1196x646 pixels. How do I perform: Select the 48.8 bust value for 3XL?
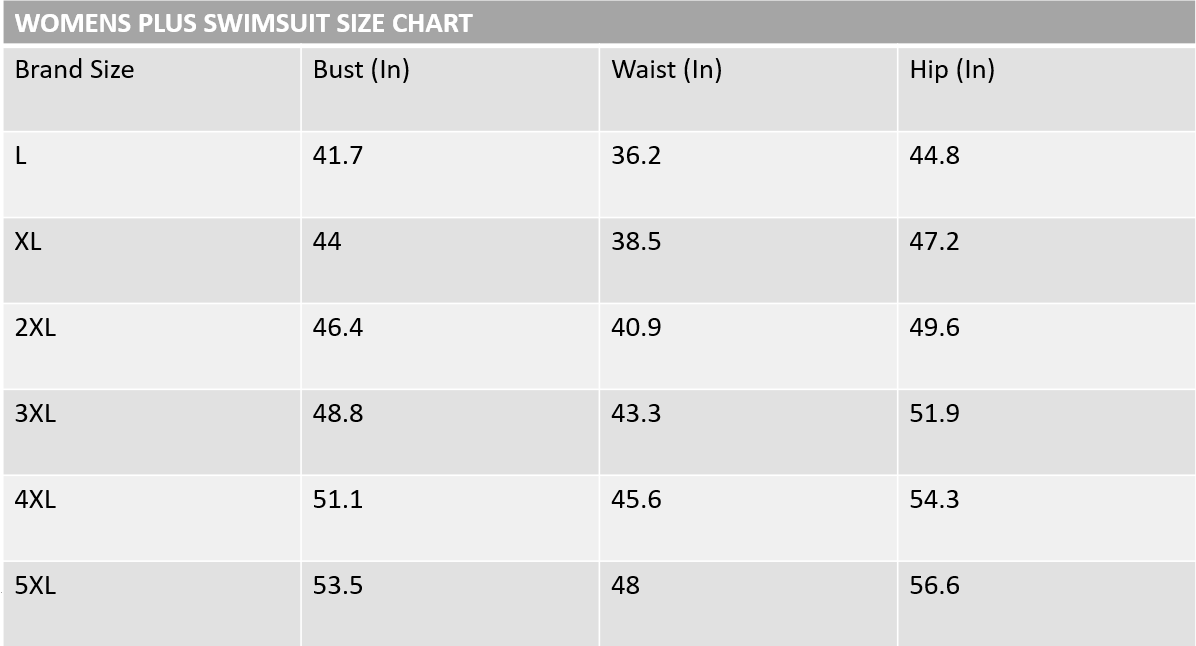point(337,414)
